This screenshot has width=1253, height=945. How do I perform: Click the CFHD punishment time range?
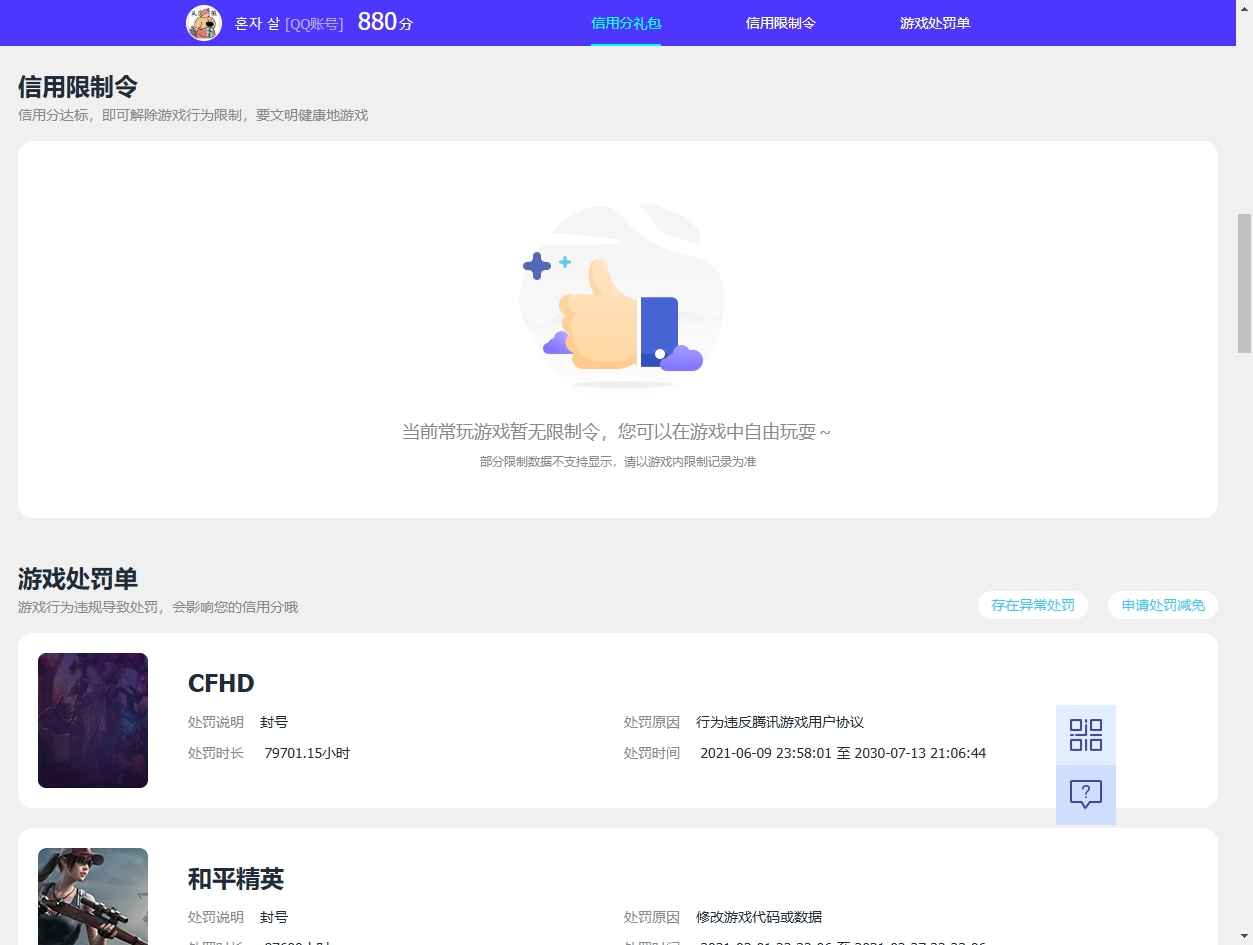(843, 753)
